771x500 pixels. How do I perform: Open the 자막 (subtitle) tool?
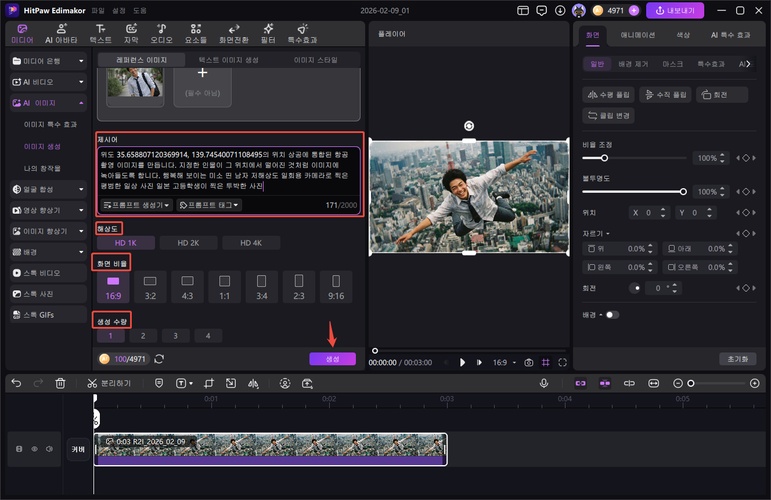[x=131, y=33]
